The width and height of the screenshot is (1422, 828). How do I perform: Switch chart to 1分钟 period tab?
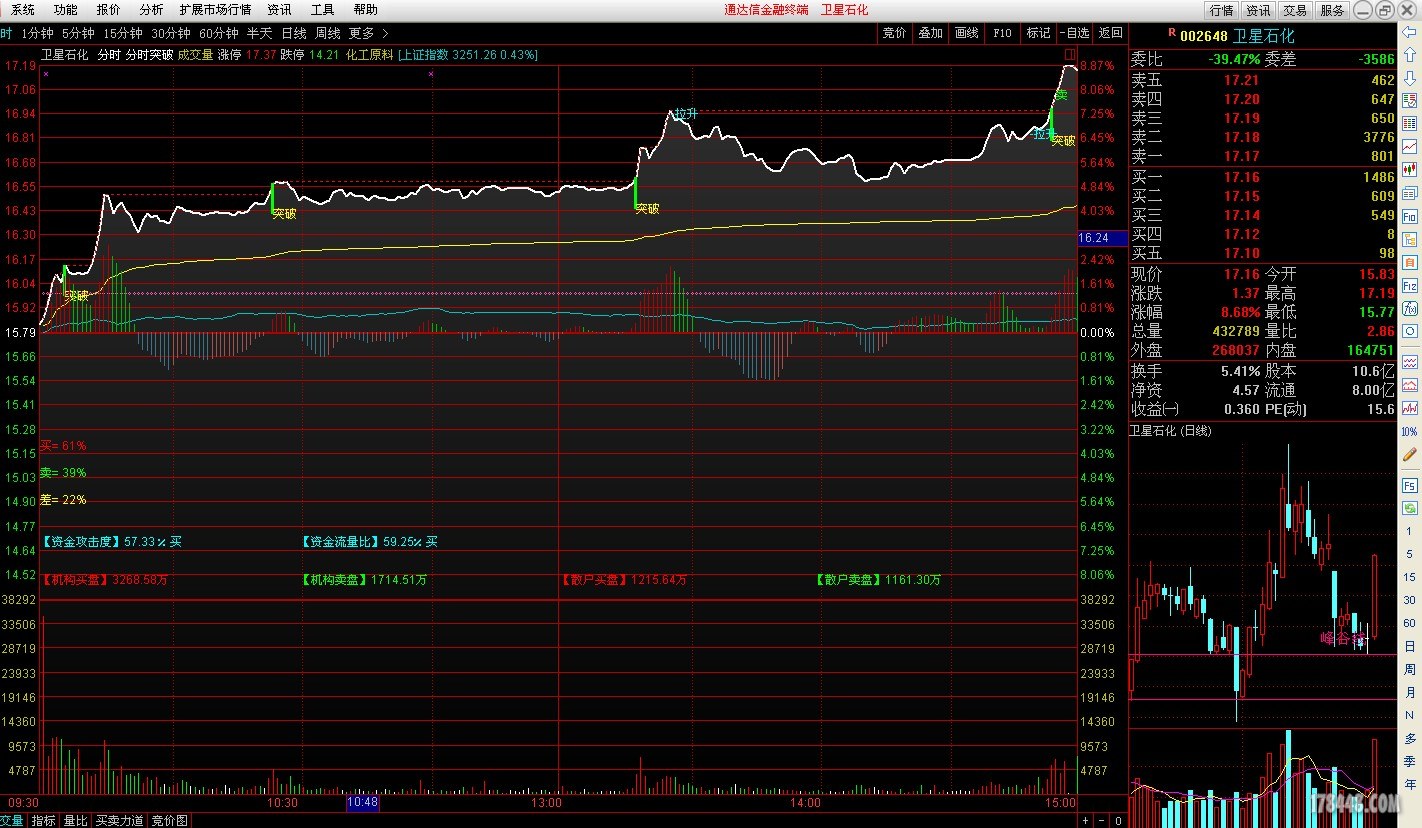pyautogui.click(x=37, y=33)
